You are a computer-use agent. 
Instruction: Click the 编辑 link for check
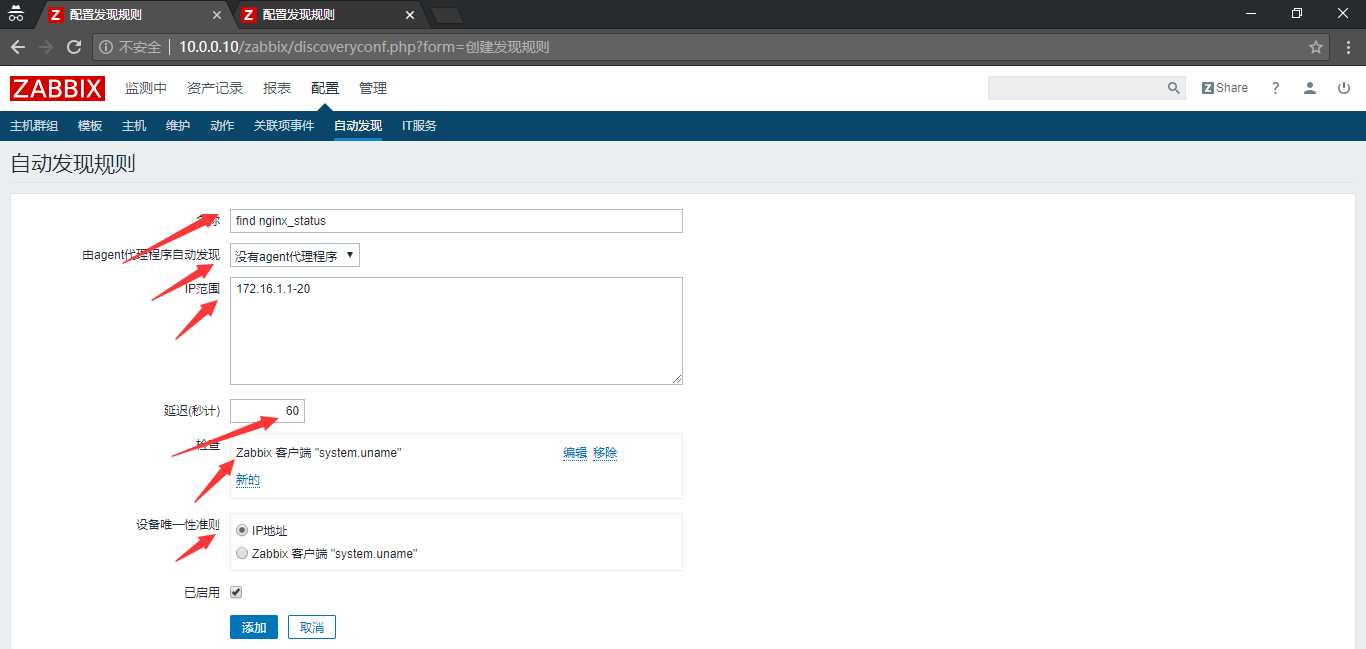(x=575, y=453)
